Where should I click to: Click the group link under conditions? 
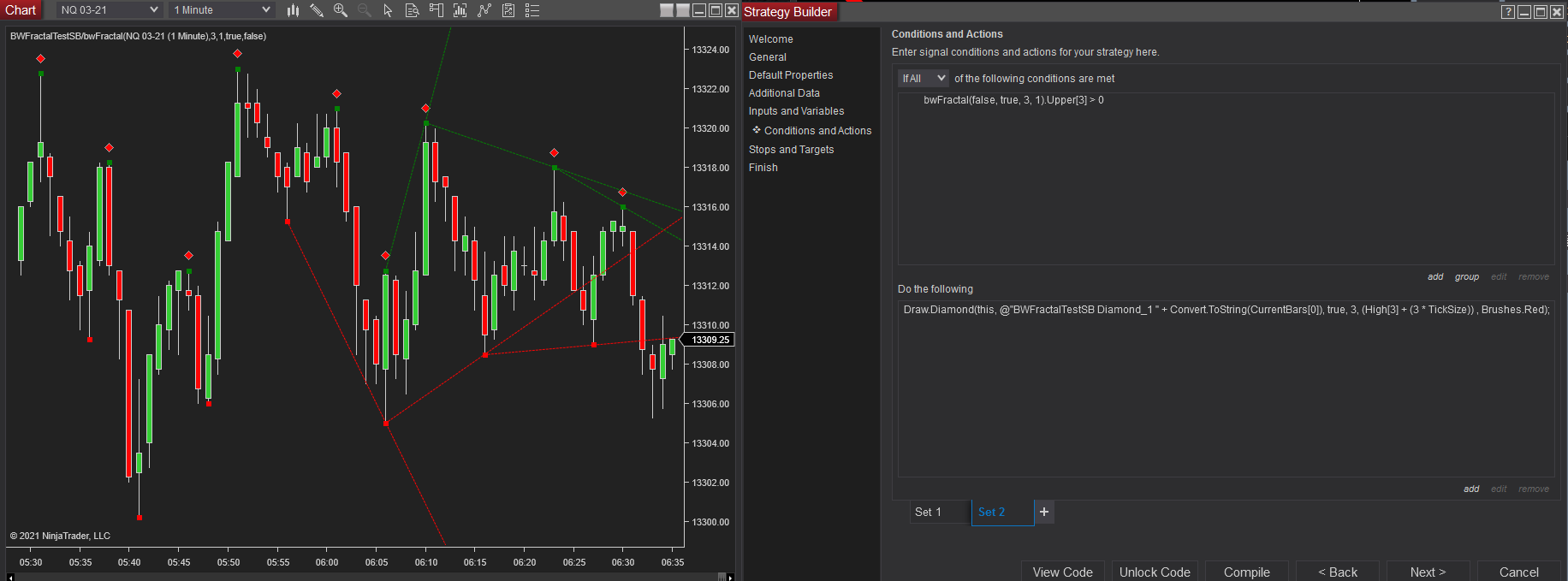click(1466, 276)
